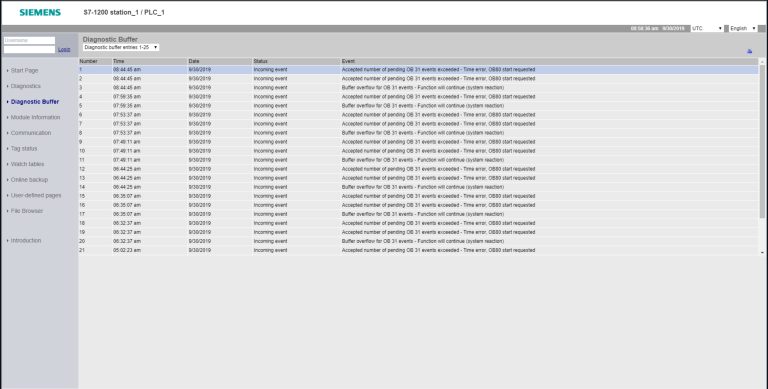Click the Incoming event status in entry 7
Image resolution: width=768 pixels, height=389 pixels.
click(270, 124)
